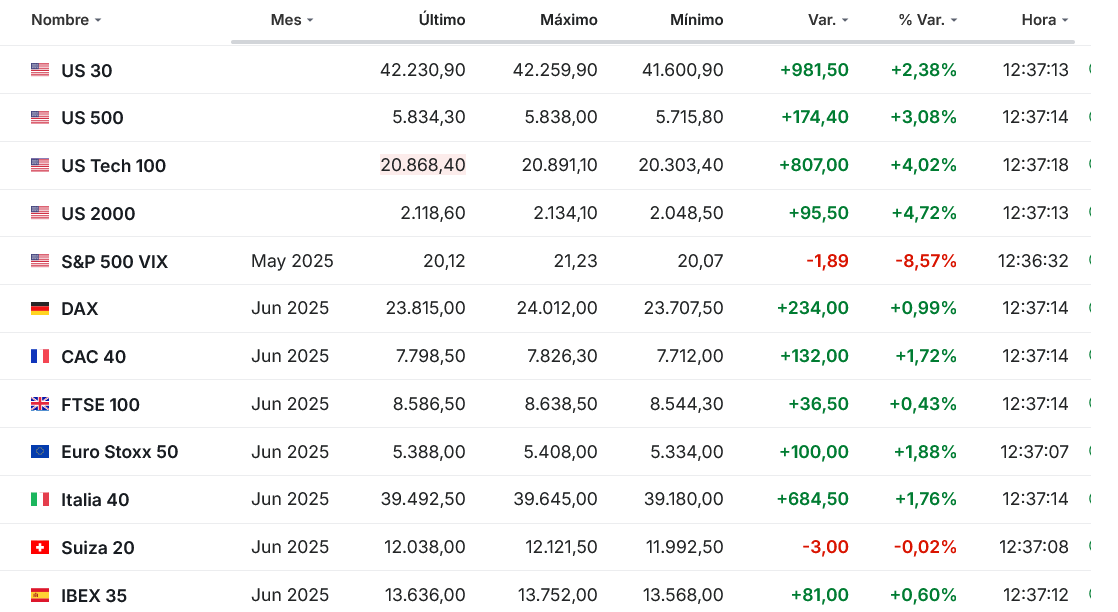
Task: Click the Último column header
Action: tap(441, 20)
